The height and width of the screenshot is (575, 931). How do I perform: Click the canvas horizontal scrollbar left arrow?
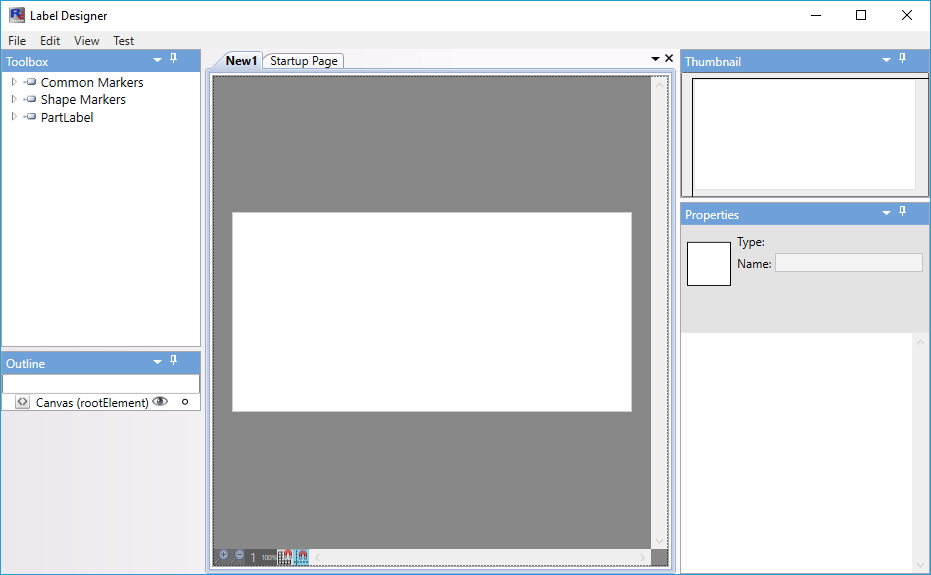point(318,557)
